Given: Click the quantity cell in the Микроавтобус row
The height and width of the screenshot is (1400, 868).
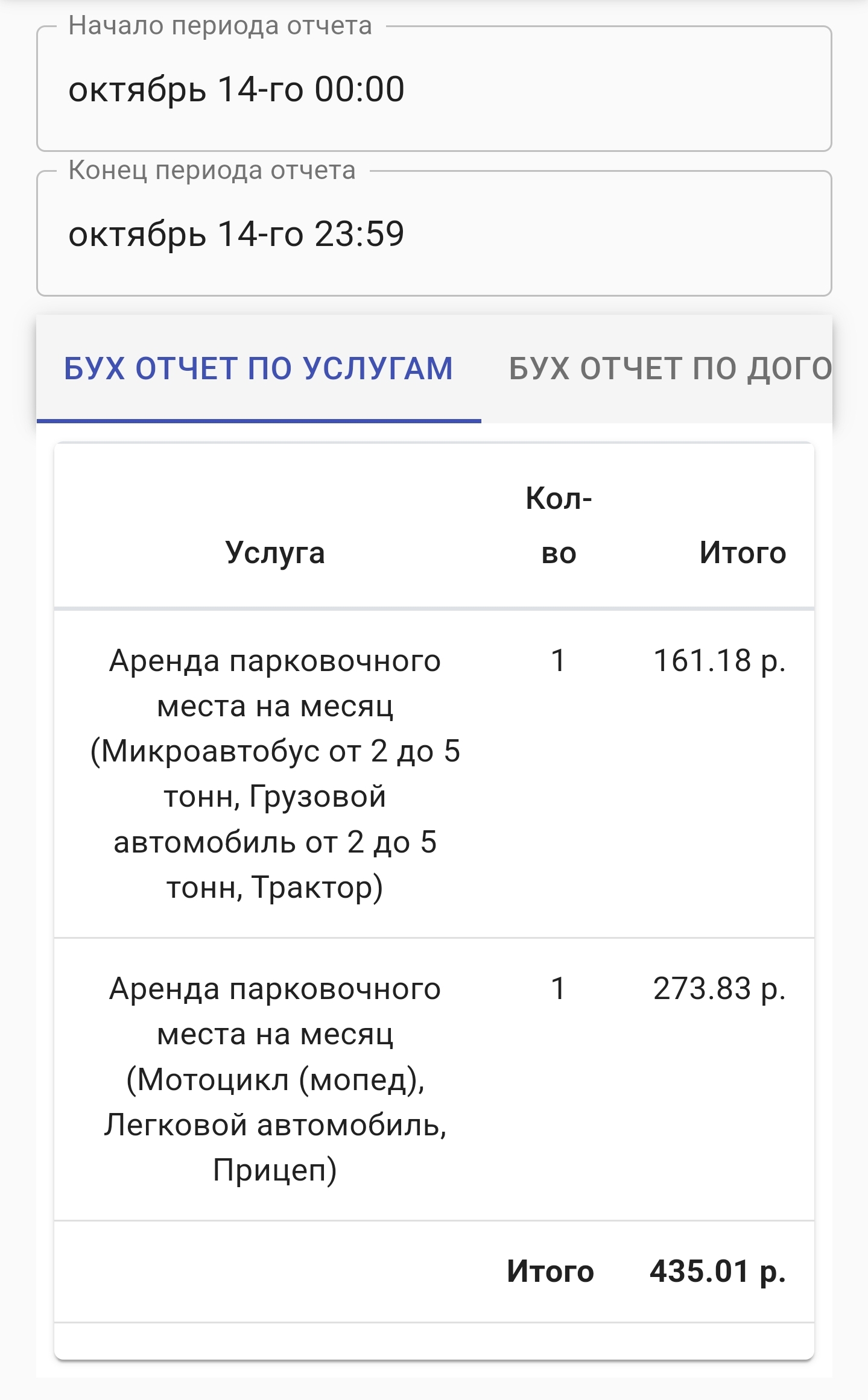Looking at the screenshot, I should click(559, 661).
